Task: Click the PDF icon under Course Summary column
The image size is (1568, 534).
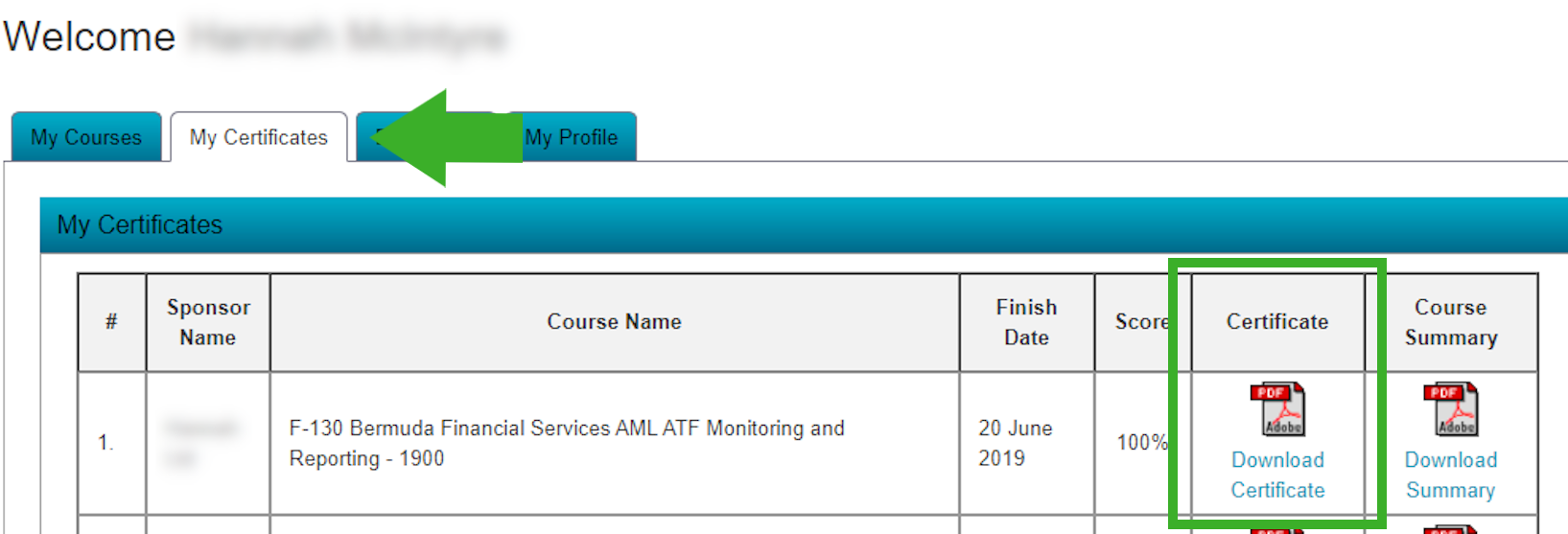Action: 1450,409
